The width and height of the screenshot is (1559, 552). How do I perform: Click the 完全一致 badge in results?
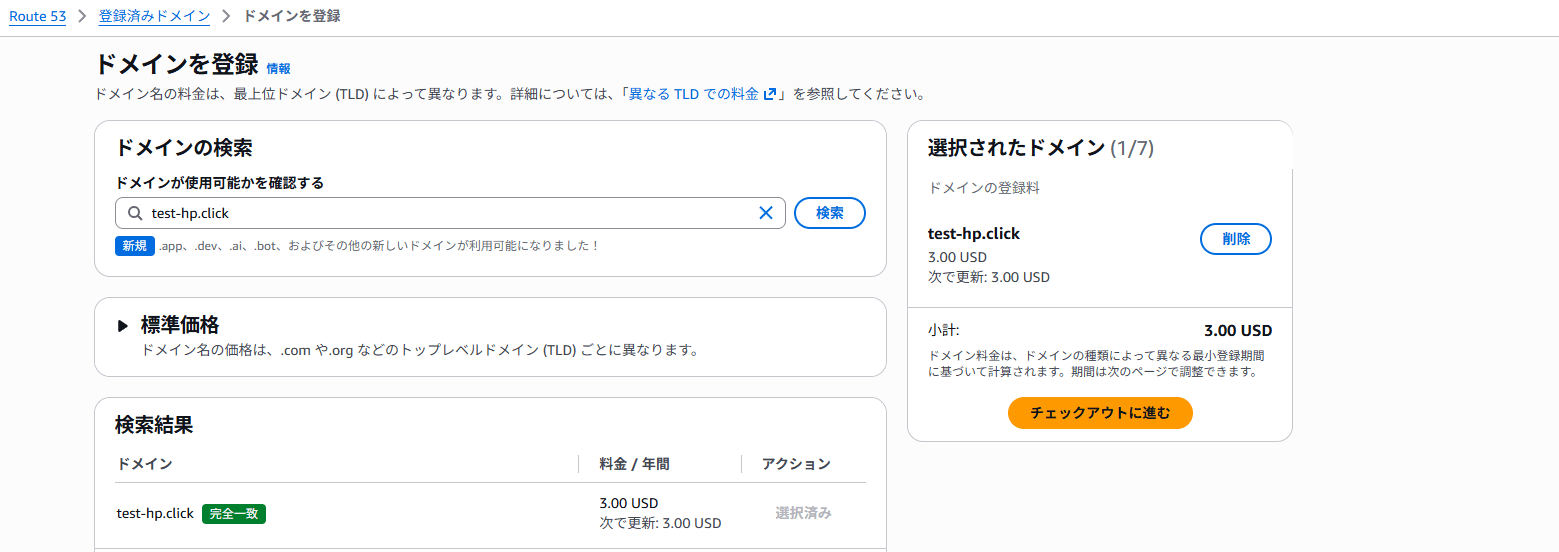click(x=234, y=514)
